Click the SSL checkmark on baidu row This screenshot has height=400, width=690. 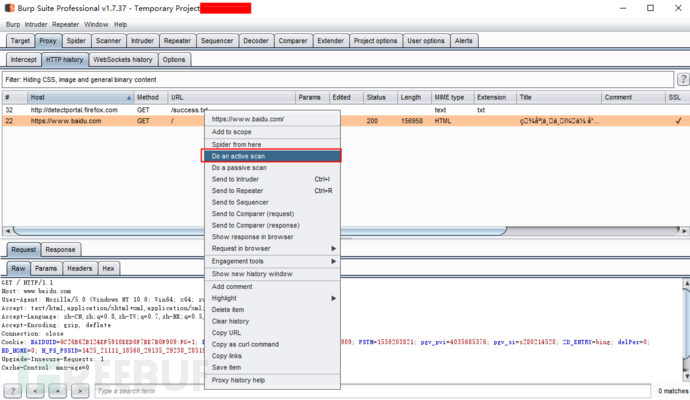(x=677, y=120)
